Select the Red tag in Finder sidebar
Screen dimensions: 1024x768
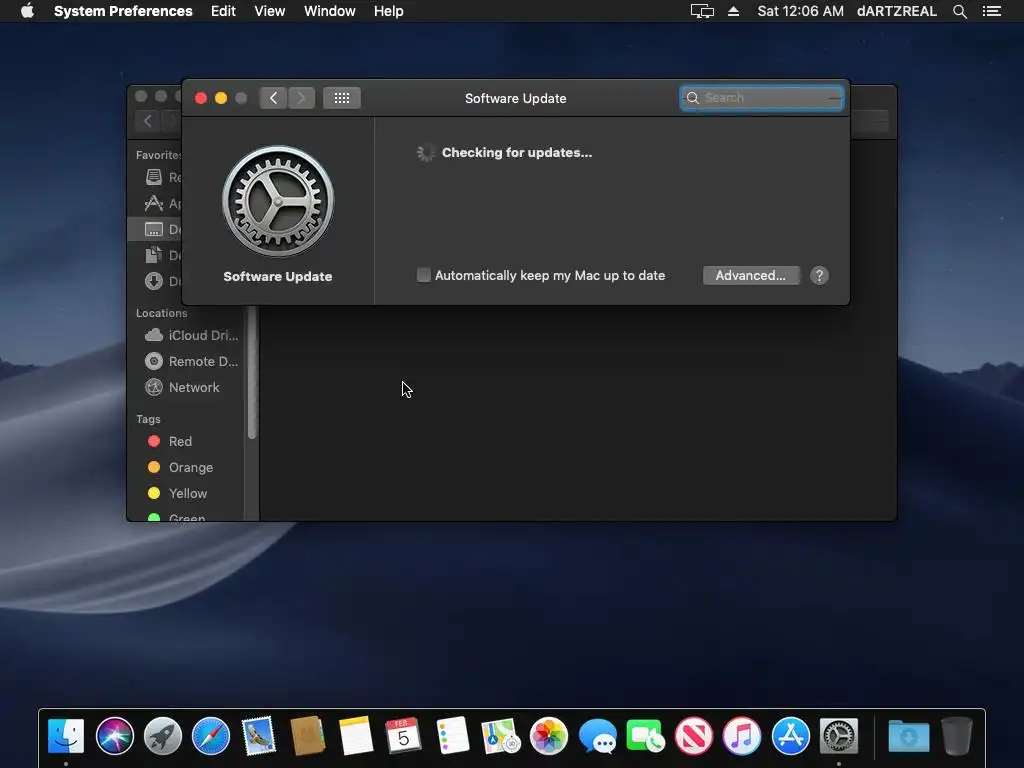click(170, 441)
